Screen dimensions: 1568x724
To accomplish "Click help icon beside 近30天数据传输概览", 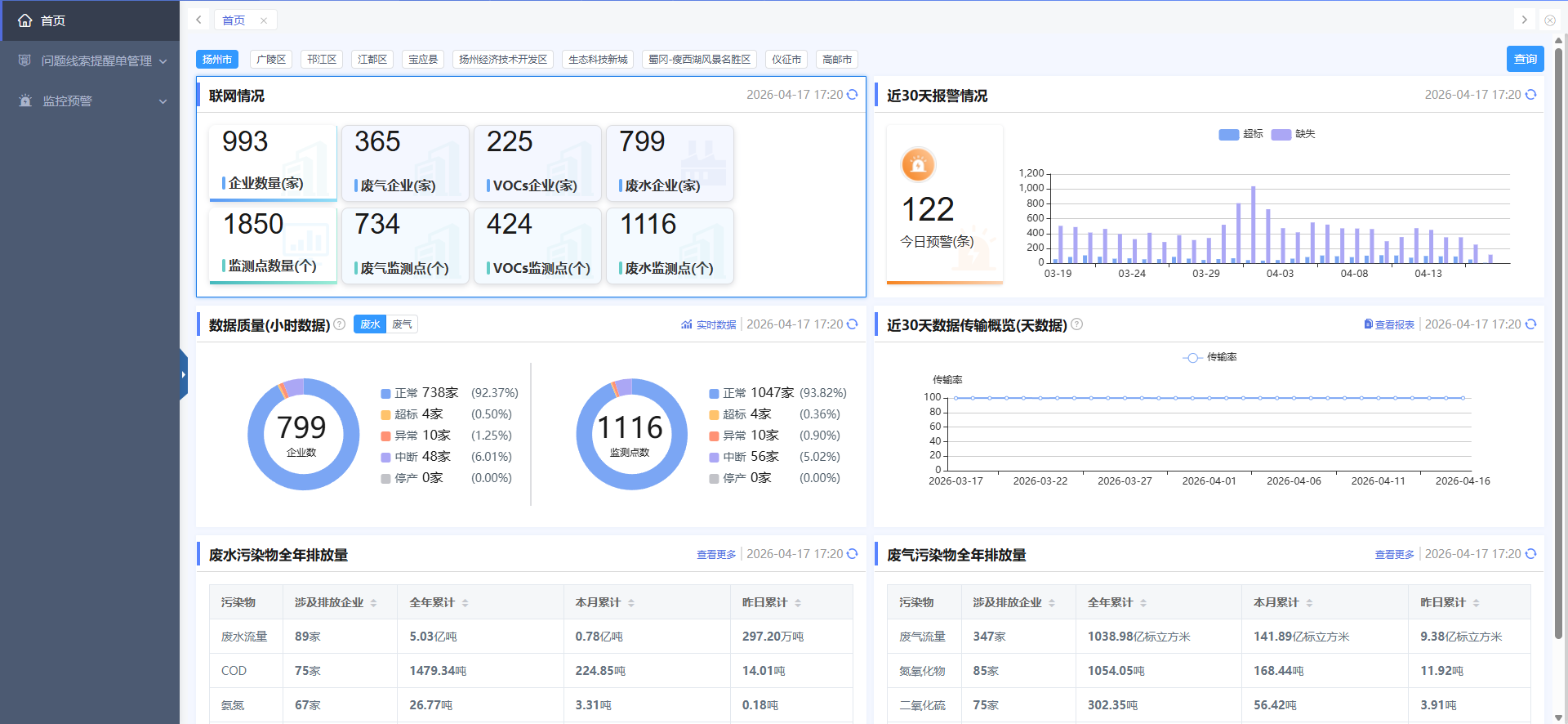I will tap(1076, 324).
